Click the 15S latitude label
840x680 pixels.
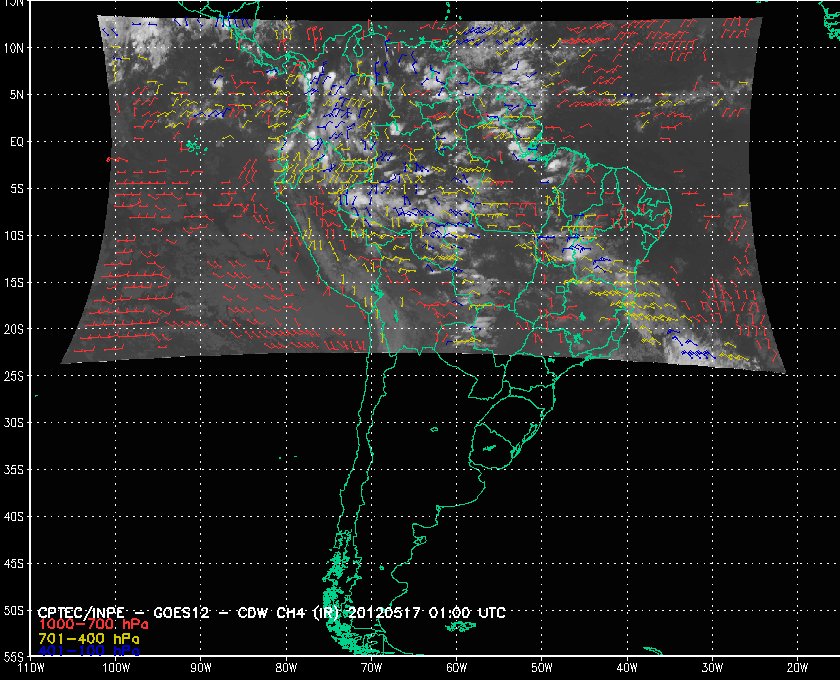tap(14, 282)
